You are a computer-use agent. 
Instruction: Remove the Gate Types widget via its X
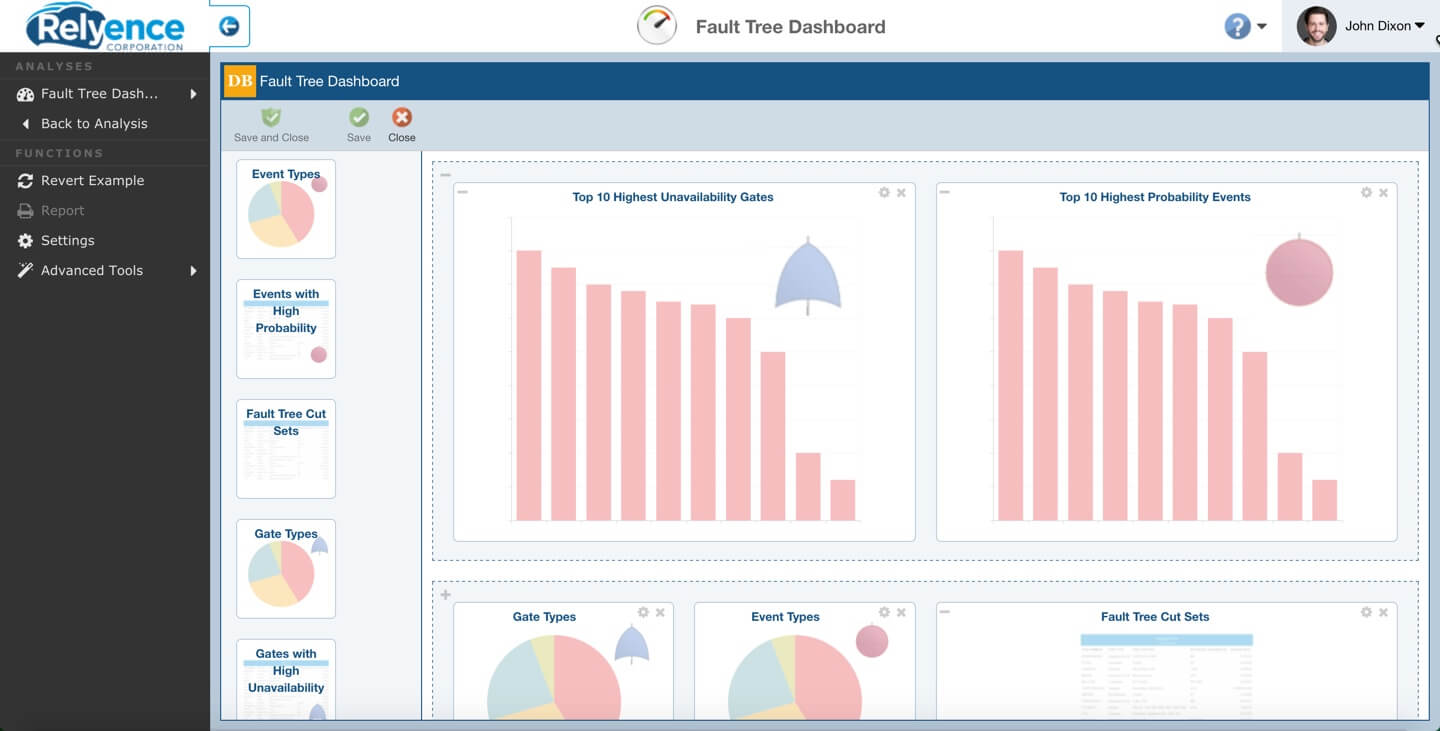(659, 612)
